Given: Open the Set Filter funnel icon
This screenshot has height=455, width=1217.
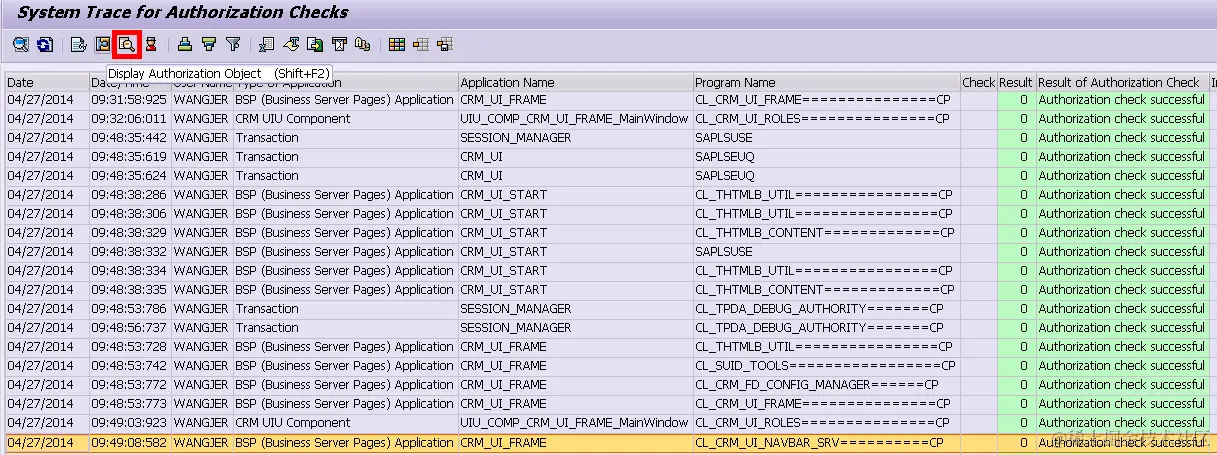Looking at the screenshot, I should point(233,44).
